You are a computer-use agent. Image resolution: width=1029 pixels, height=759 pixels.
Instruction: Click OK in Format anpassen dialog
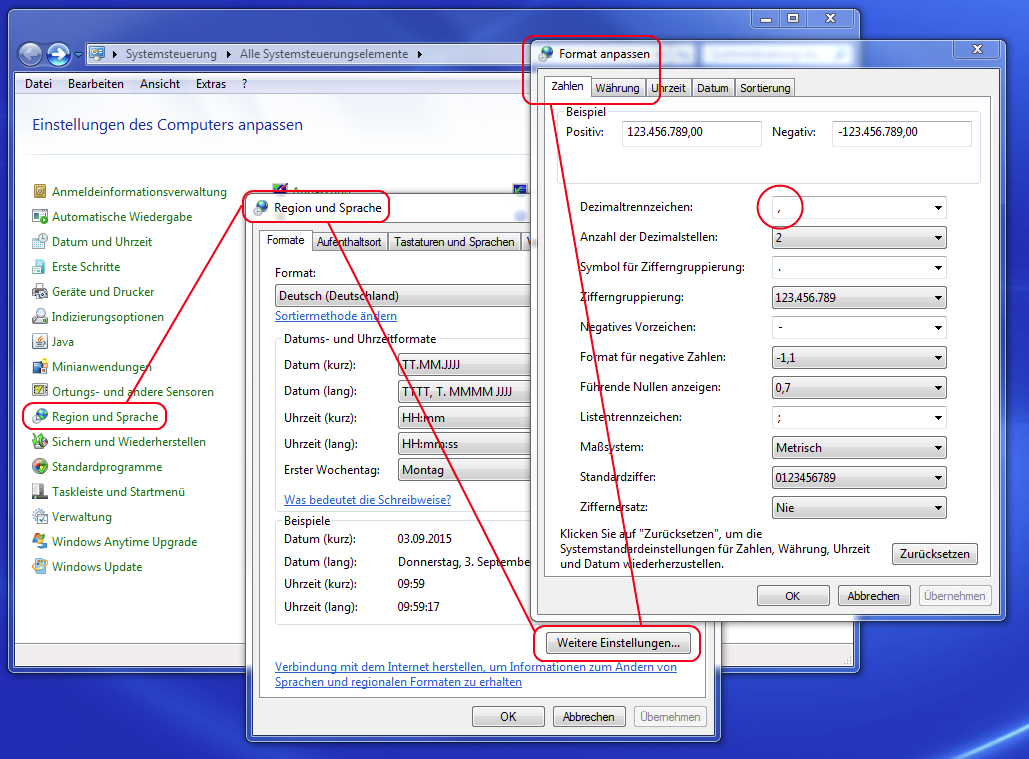[x=793, y=596]
